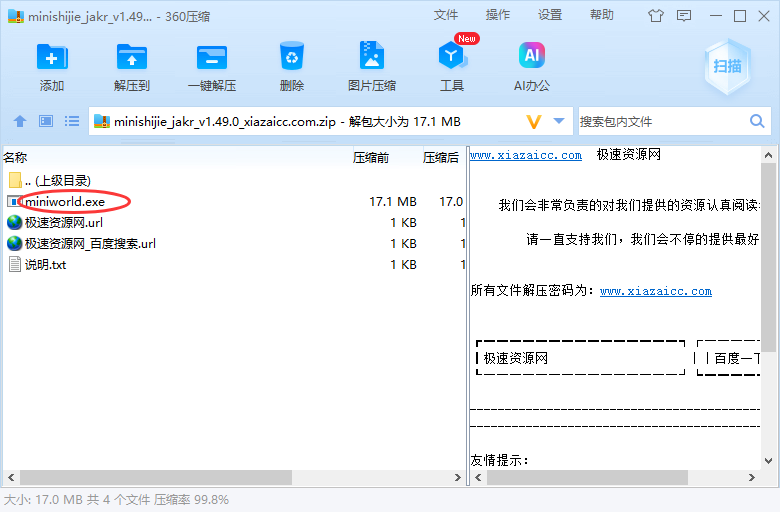
Task: Click the password link www.xiazaicc.com
Action: tap(656, 291)
